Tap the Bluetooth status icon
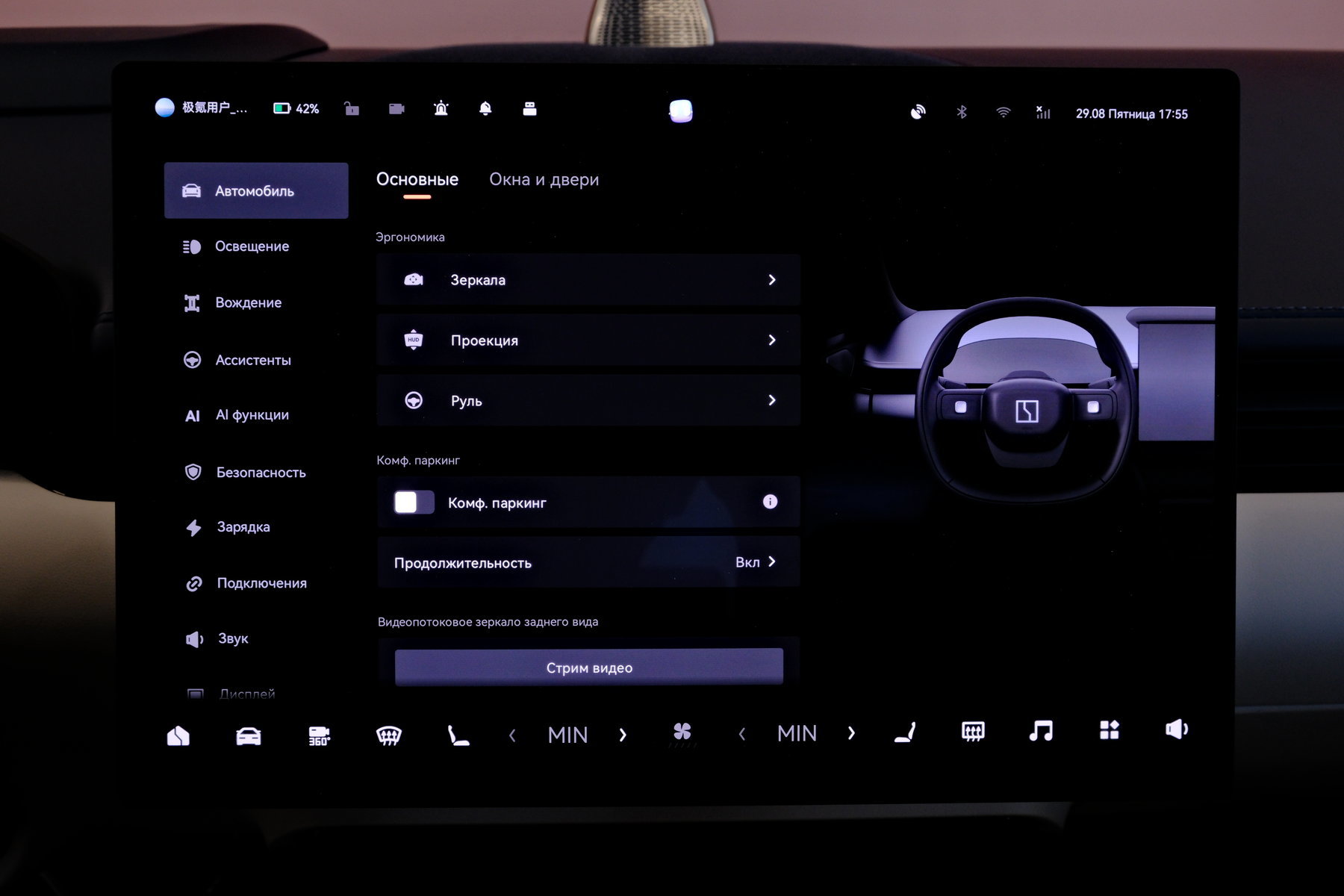The image size is (1344, 896). pos(962,112)
